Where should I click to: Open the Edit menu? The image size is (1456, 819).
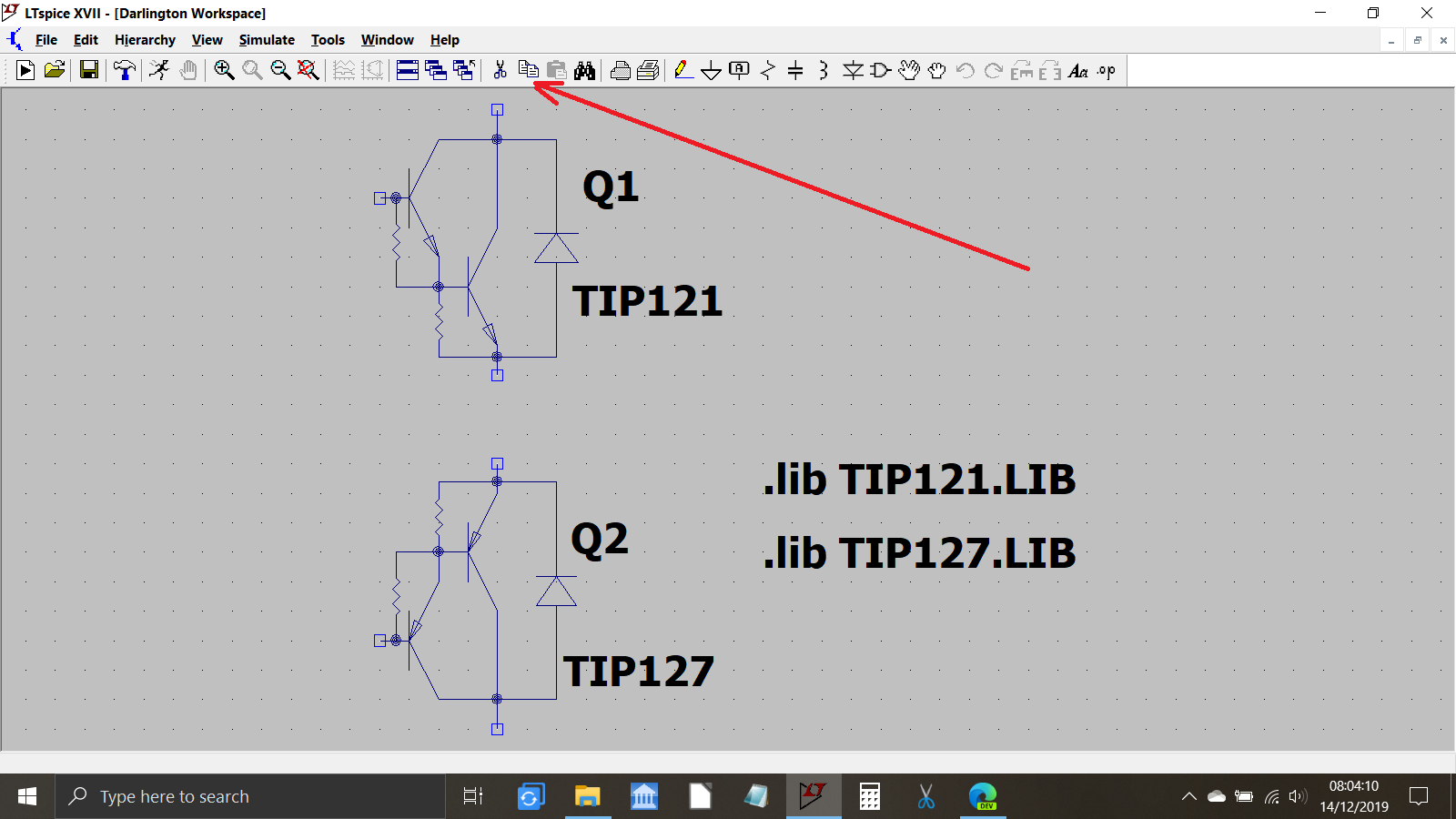click(86, 40)
